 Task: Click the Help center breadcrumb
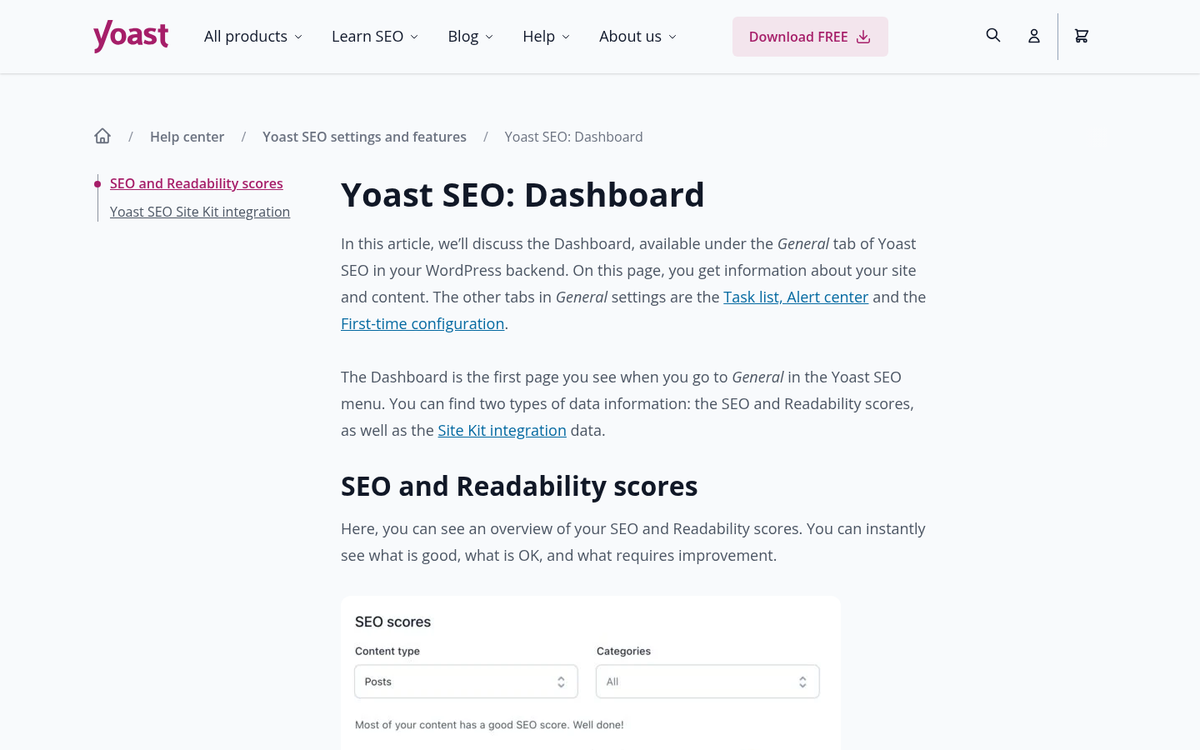(x=187, y=136)
